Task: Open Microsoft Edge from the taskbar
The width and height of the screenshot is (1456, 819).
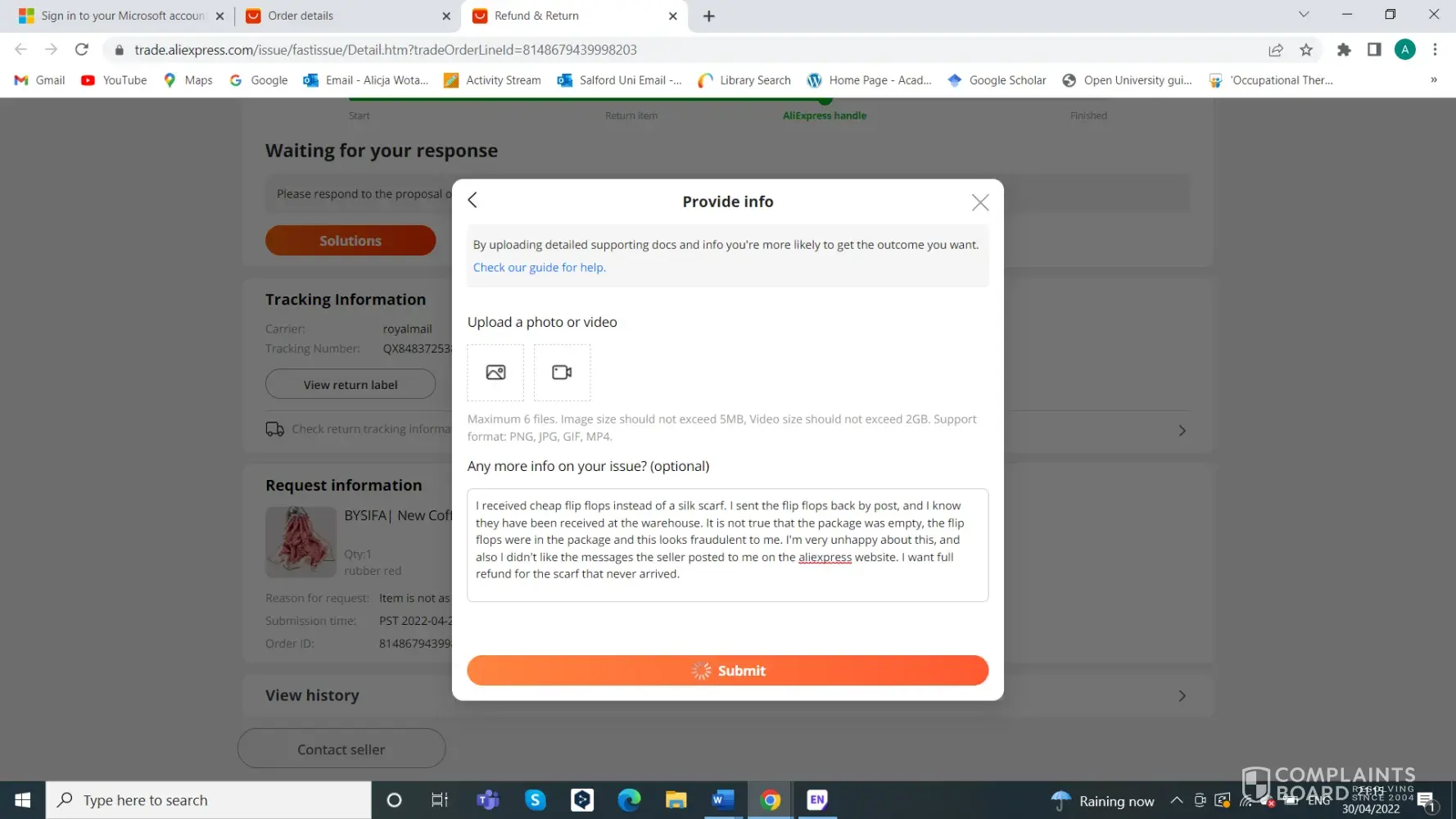Action: pos(629,800)
